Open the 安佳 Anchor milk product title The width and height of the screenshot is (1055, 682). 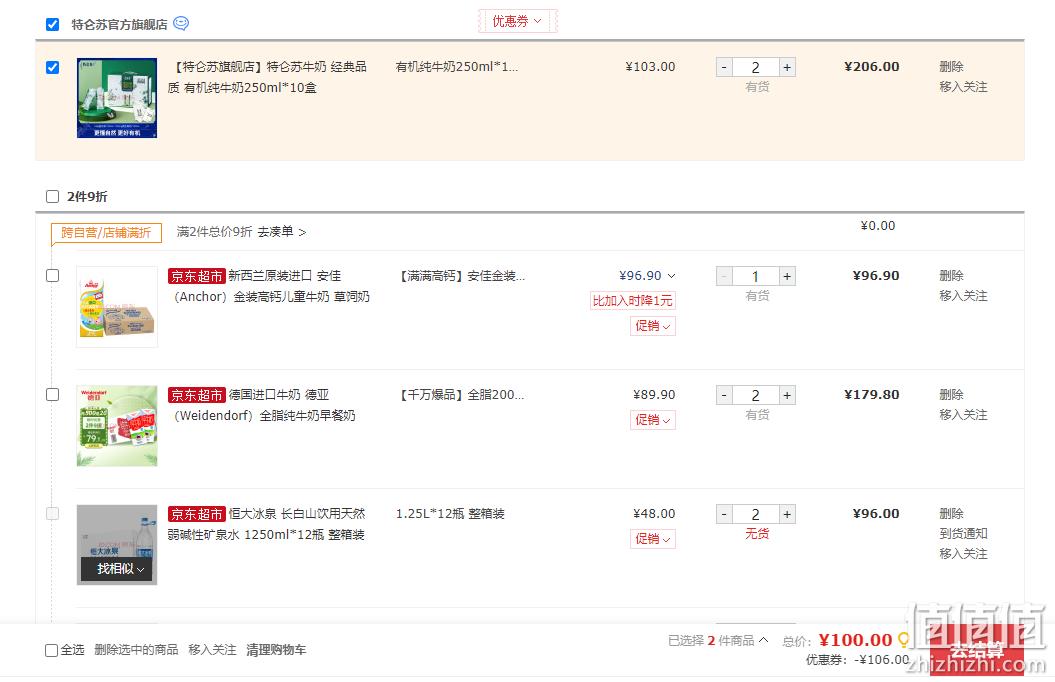click(x=269, y=287)
